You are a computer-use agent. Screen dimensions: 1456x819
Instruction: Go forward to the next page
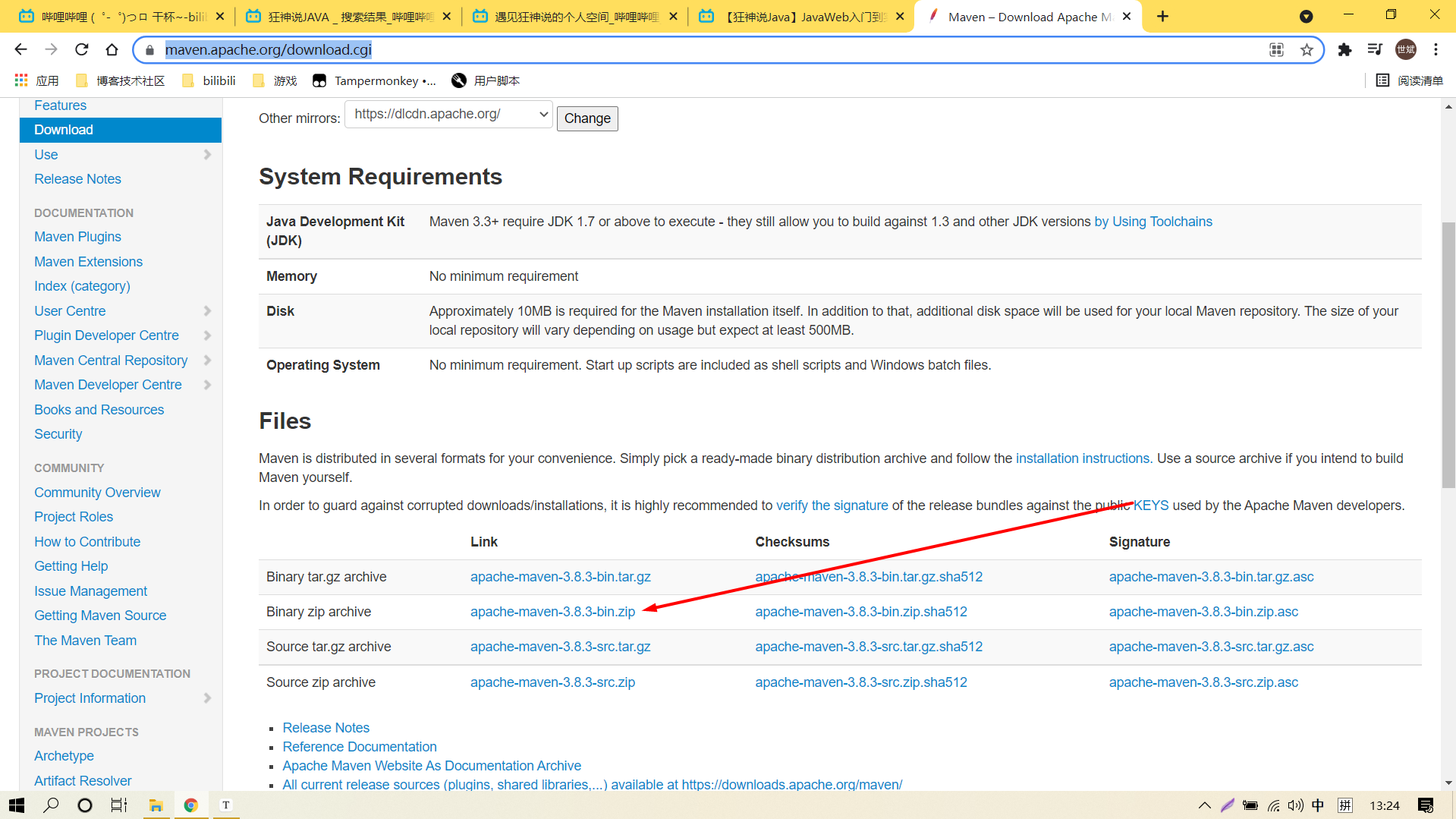coord(51,49)
